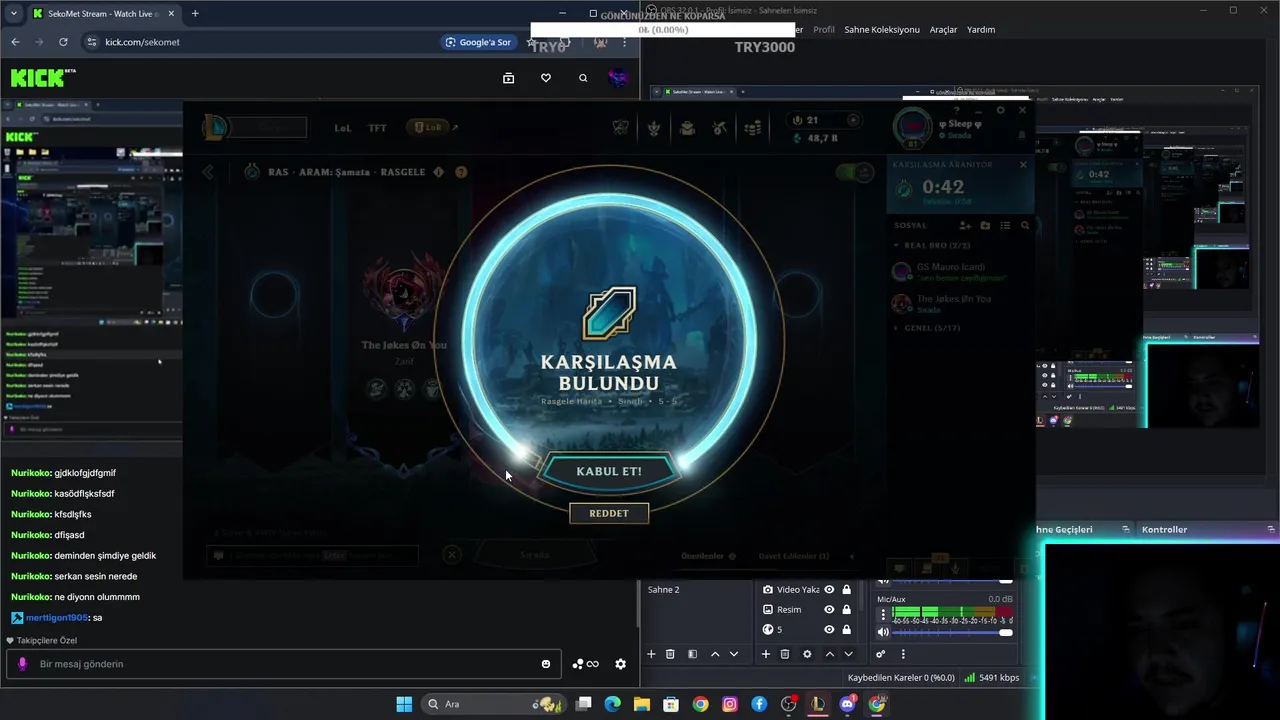Select the LoL tab in League client
Viewport: 1280px width, 720px height.
click(x=343, y=128)
